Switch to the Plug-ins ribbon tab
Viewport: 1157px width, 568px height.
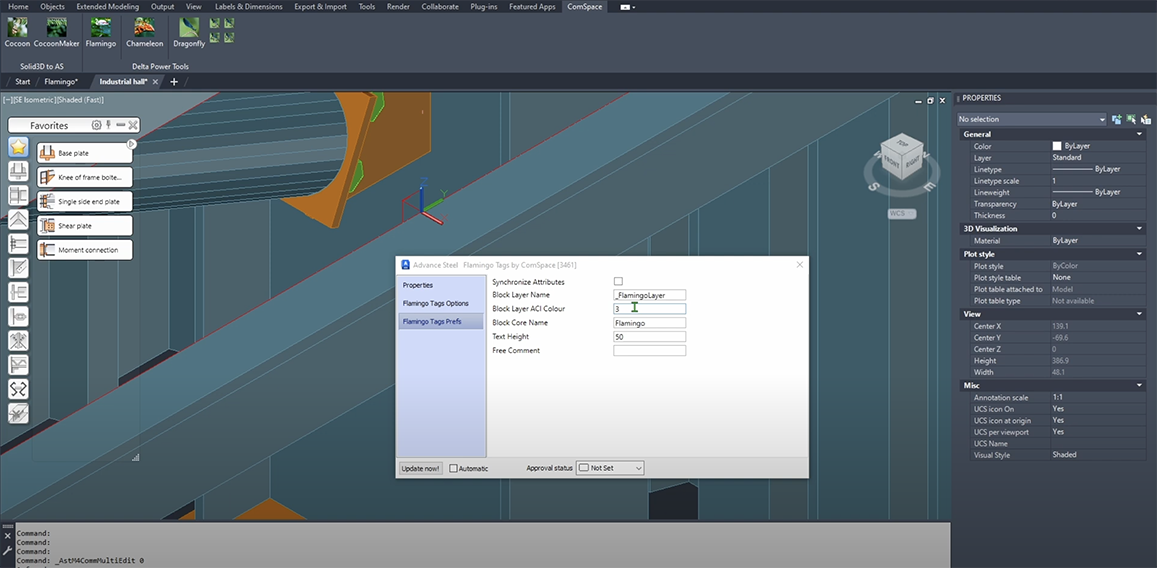(485, 7)
